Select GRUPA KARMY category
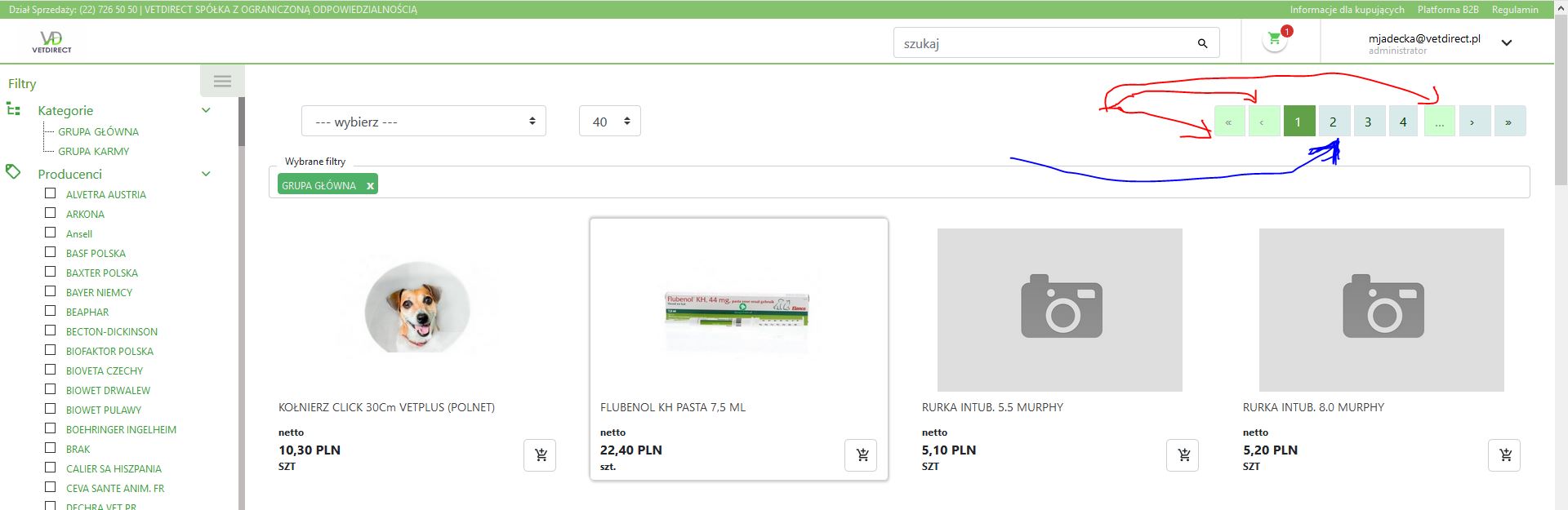 [x=93, y=151]
